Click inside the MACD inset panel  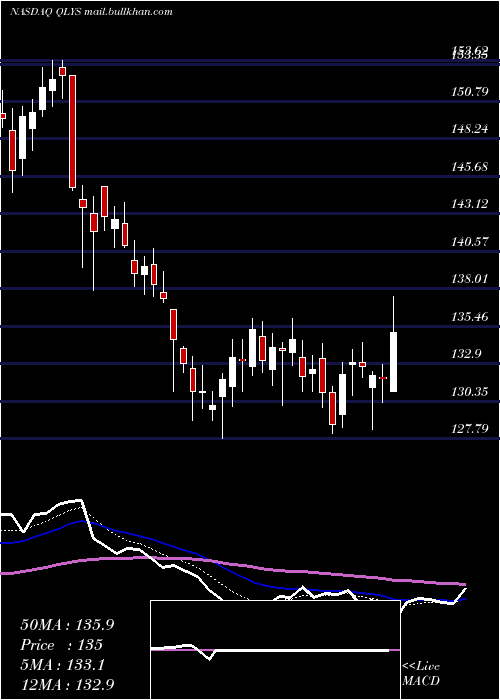coord(275,650)
